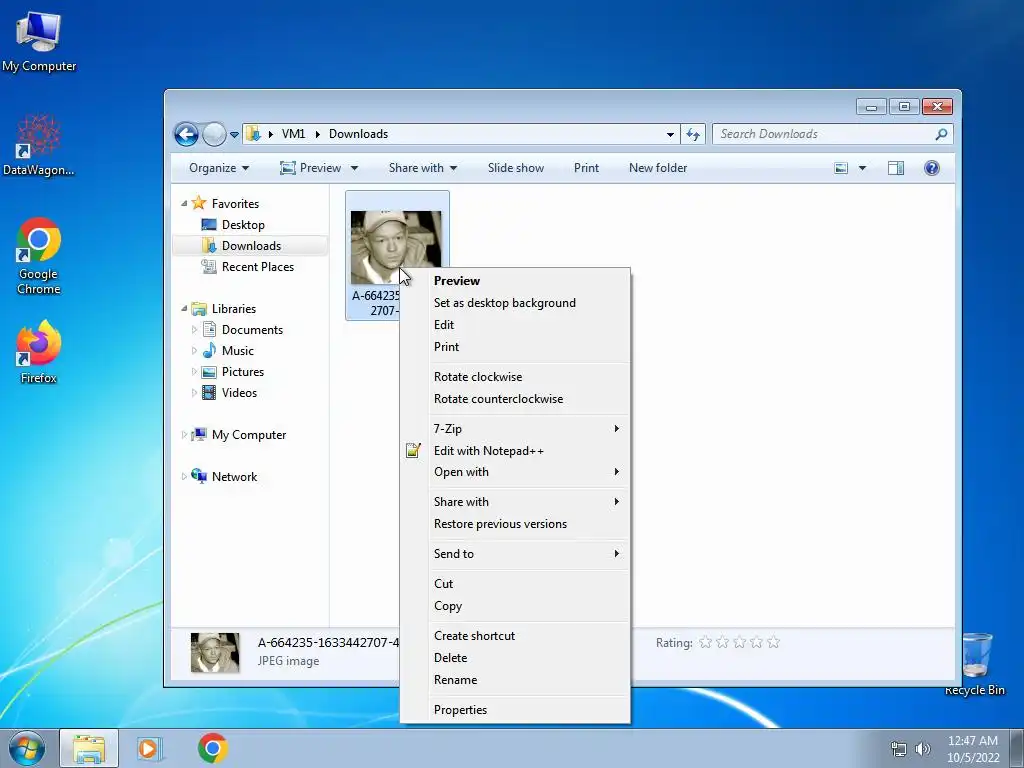The height and width of the screenshot is (768, 1024).
Task: Select the Desktop favorite icon in sidebar
Action: click(209, 225)
